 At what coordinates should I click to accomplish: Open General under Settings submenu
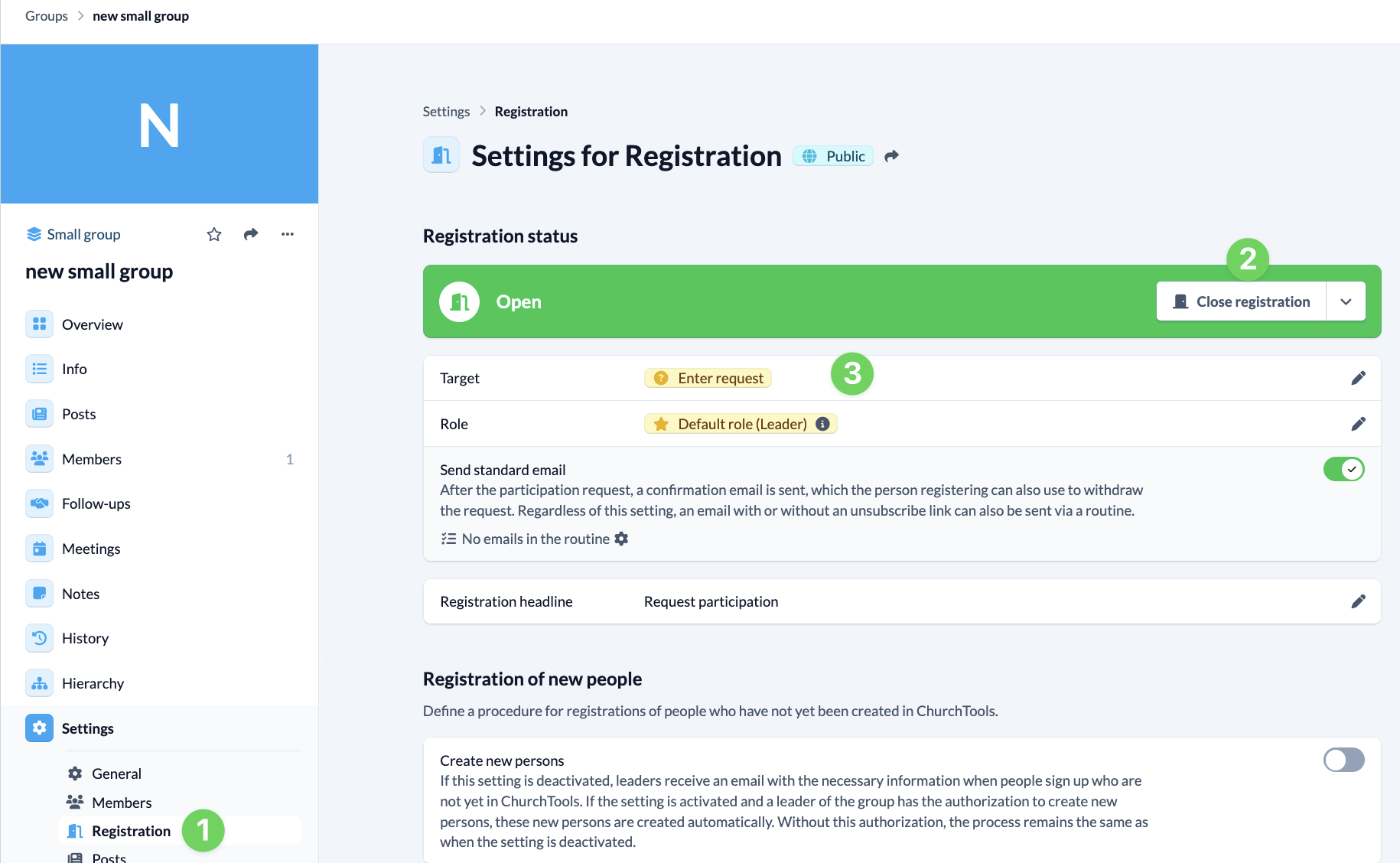pyautogui.click(x=116, y=773)
